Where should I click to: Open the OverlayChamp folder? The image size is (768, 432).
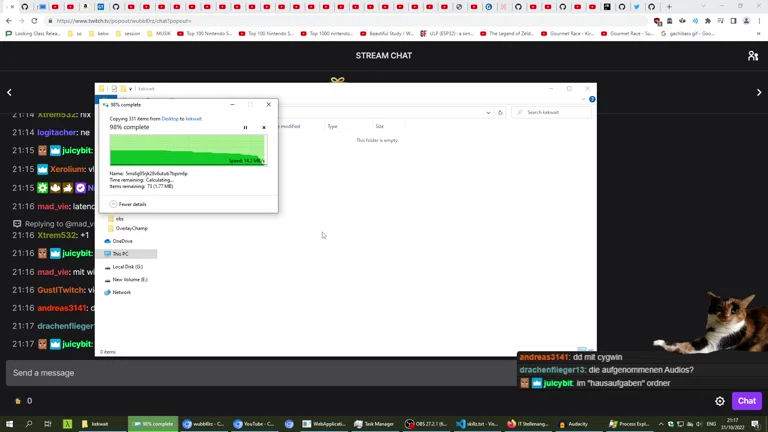[x=131, y=228]
